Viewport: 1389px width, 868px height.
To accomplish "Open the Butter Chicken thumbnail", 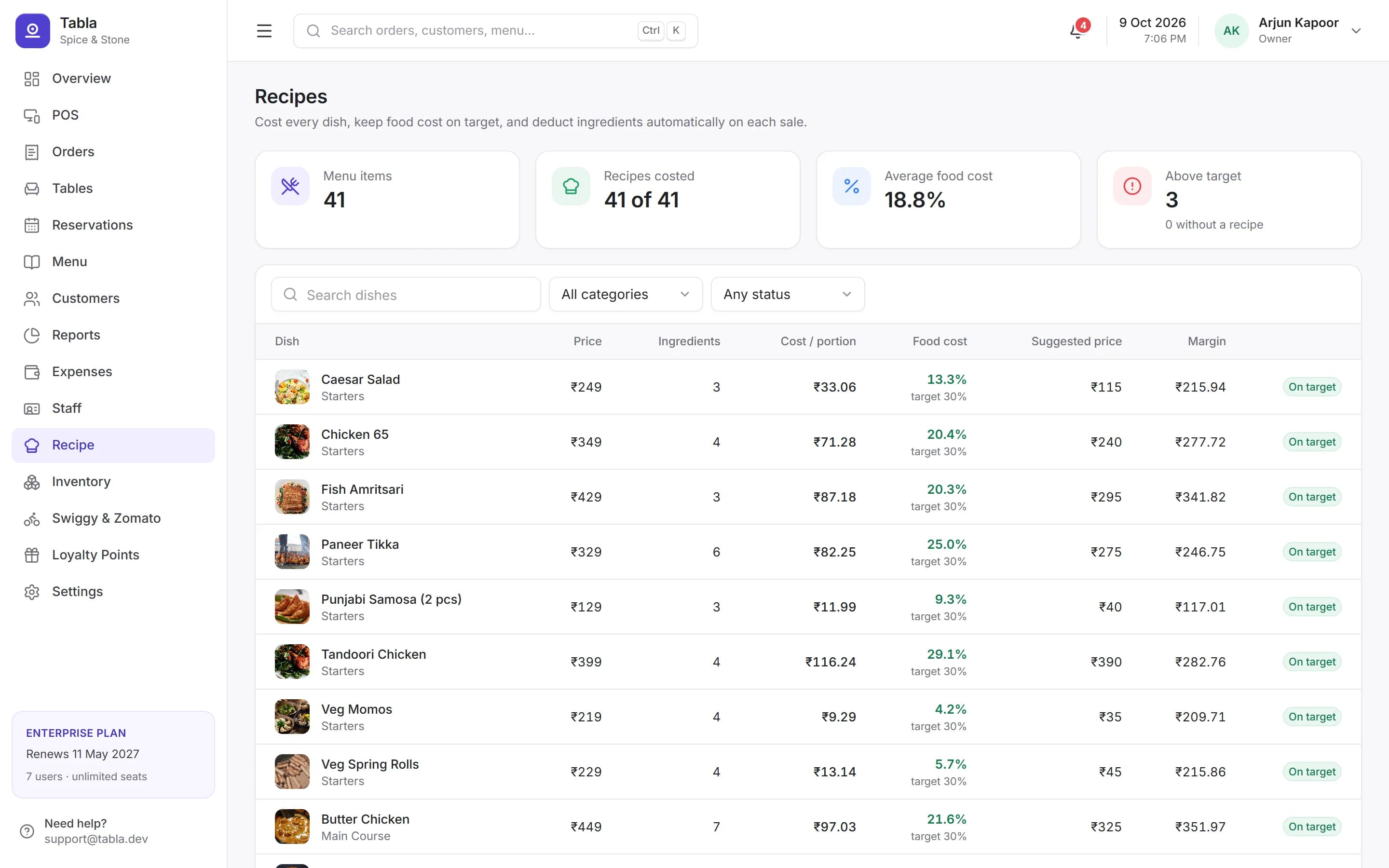I will [x=292, y=827].
